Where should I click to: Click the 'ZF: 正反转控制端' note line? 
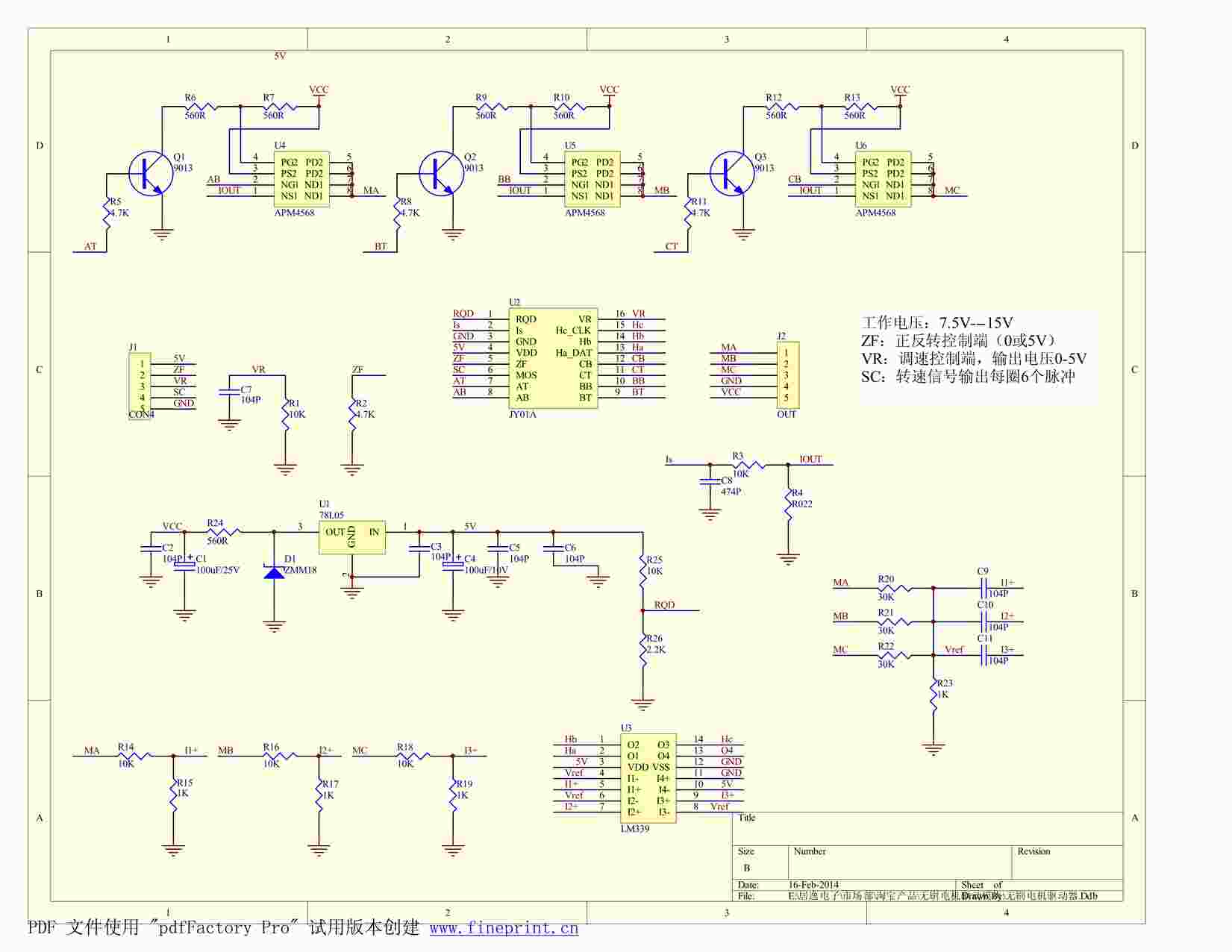958,341
